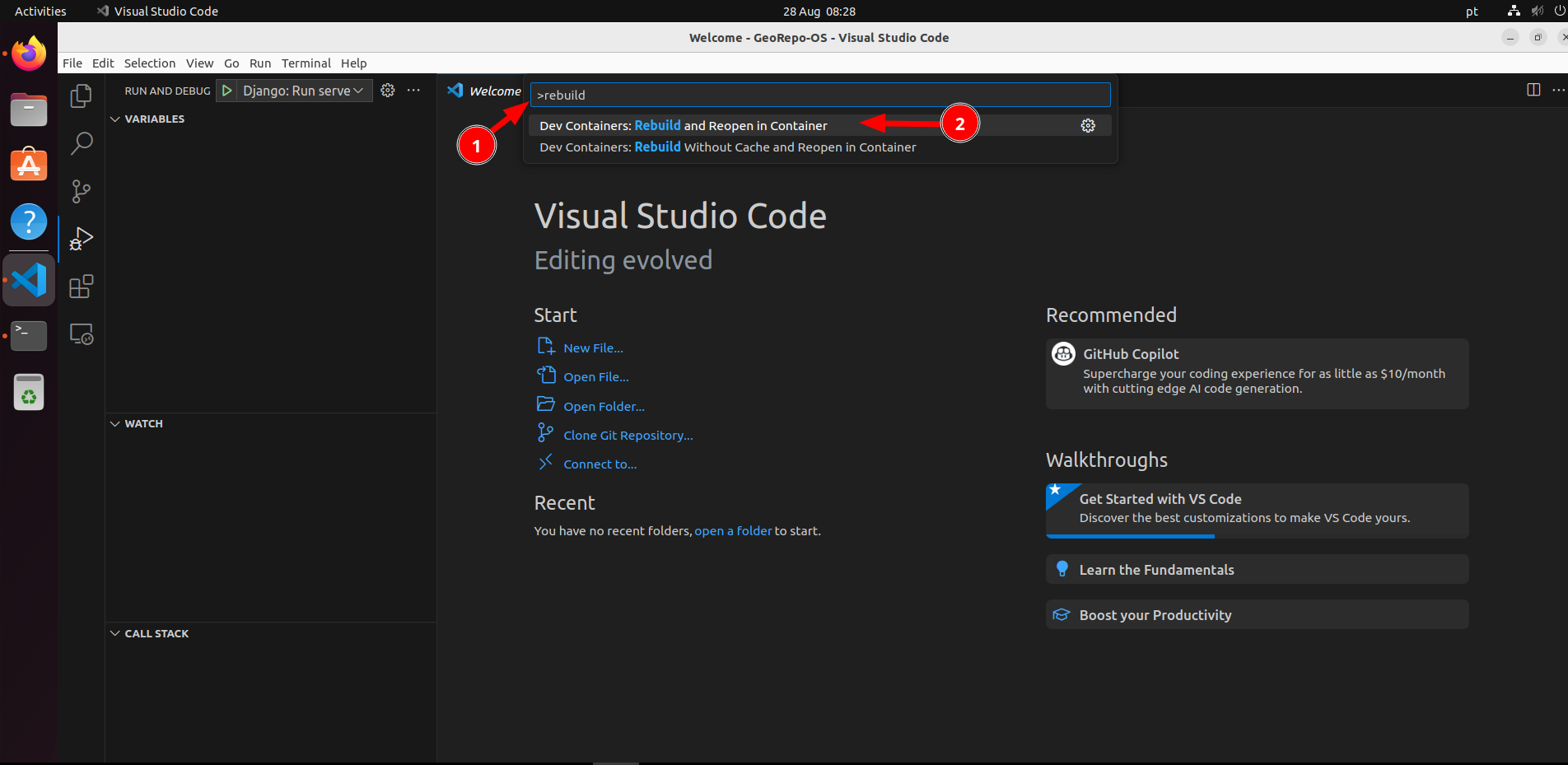1568x765 pixels.
Task: Open the Run menu
Action: click(x=260, y=63)
